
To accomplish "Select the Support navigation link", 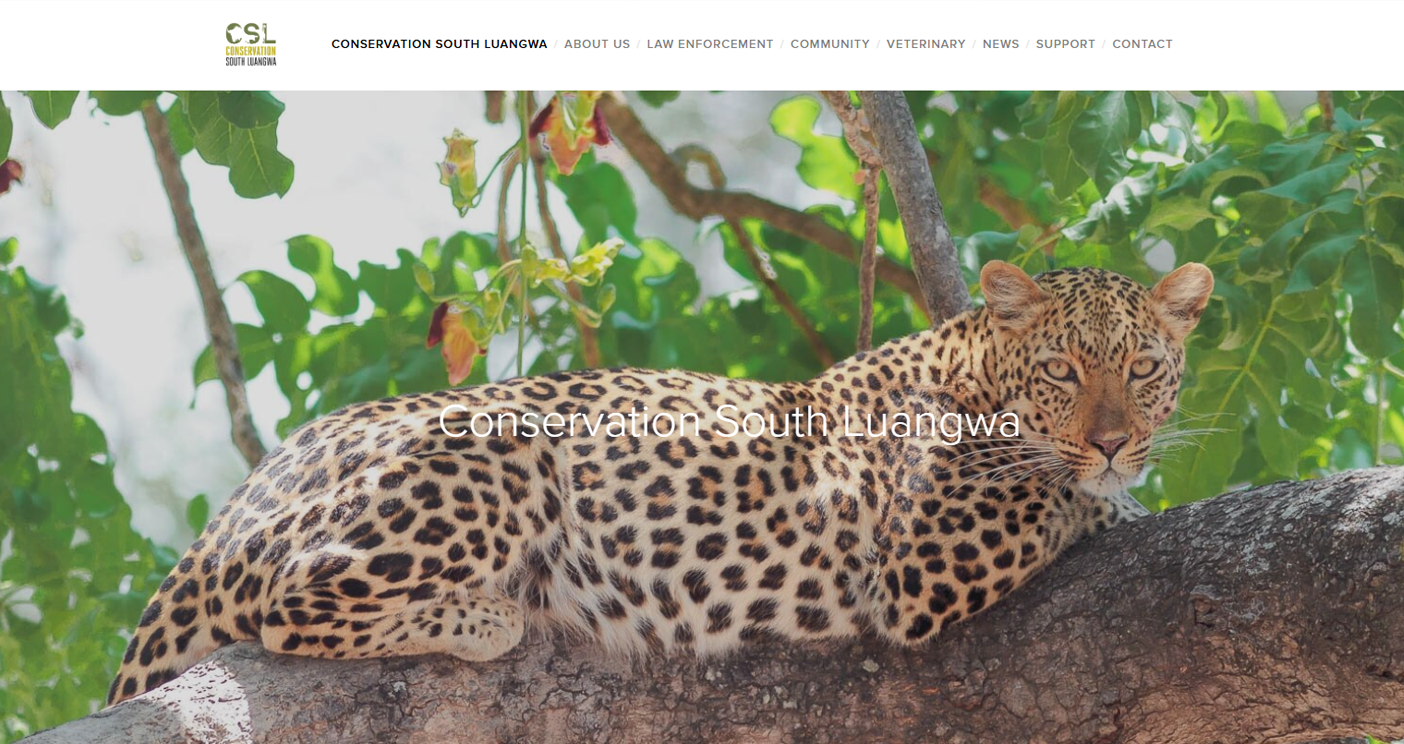I will (1065, 44).
